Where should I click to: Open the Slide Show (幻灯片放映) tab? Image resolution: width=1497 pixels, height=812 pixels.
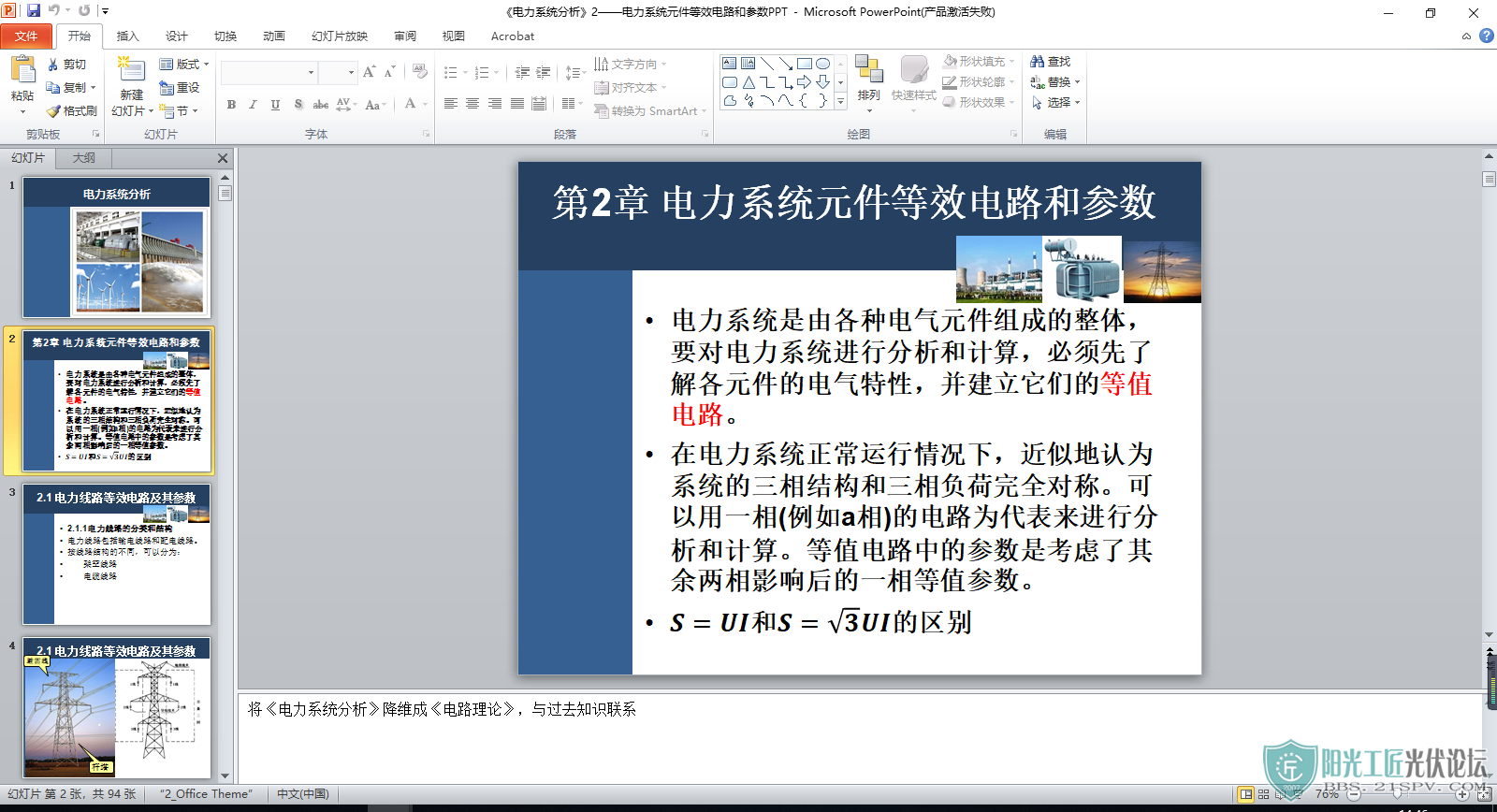point(340,36)
